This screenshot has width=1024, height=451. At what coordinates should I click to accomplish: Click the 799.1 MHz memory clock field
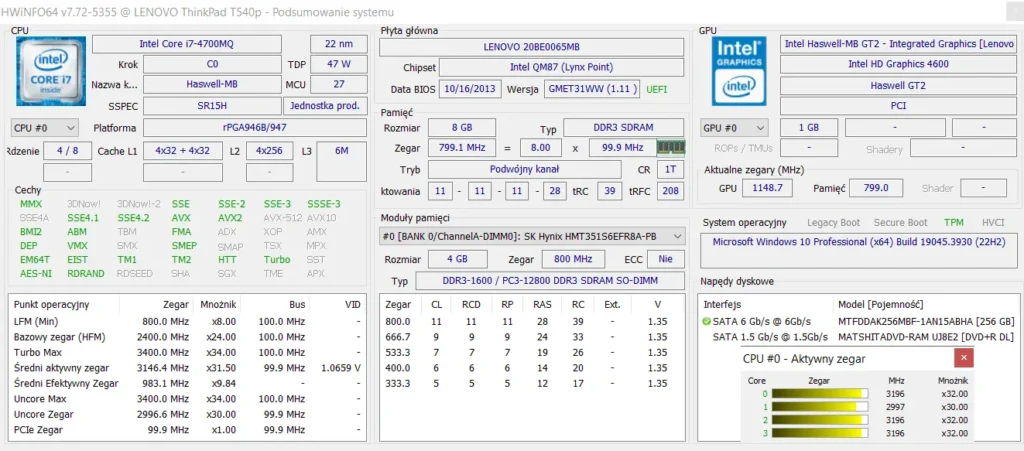462,148
